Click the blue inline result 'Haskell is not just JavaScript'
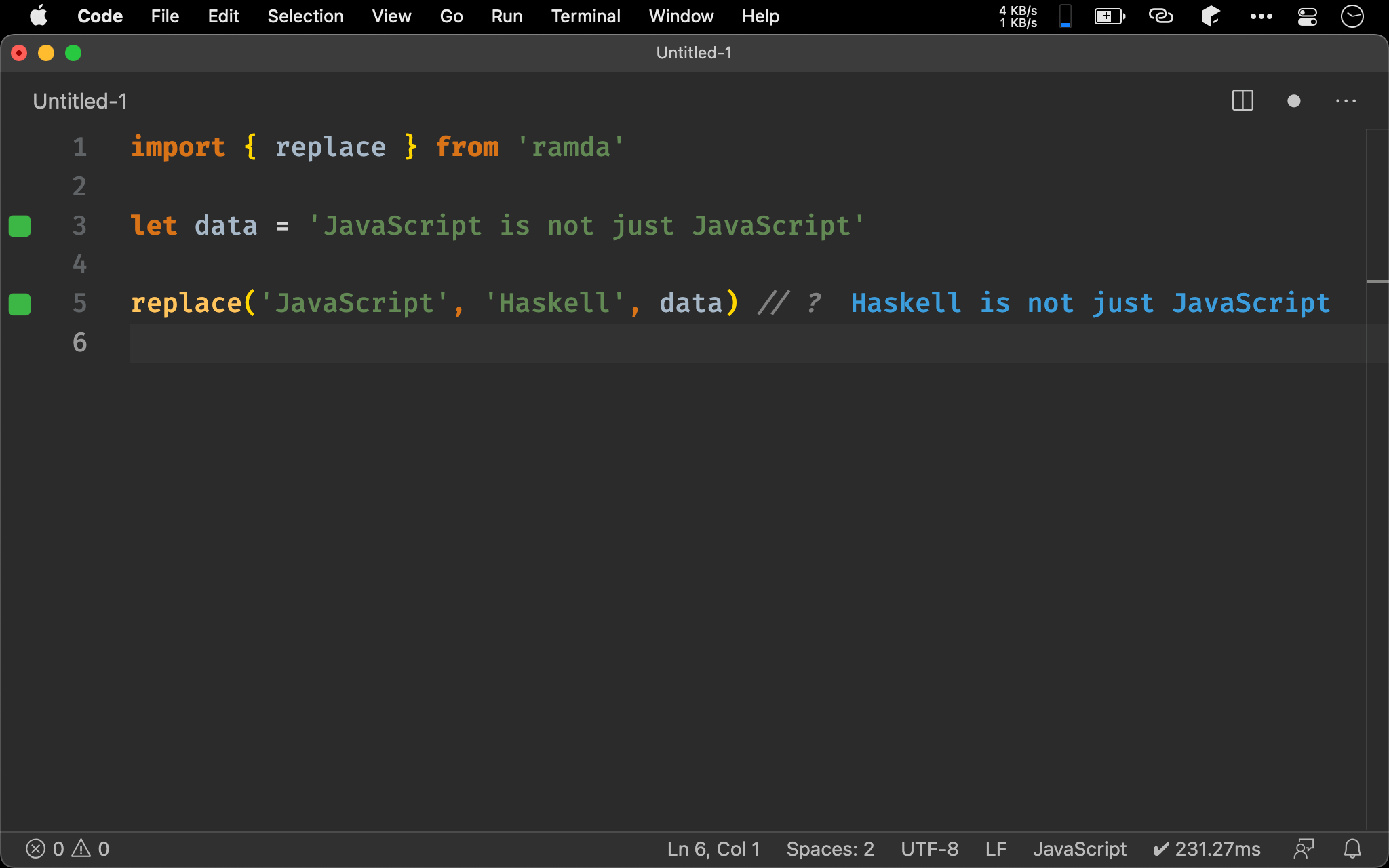This screenshot has height=868, width=1389. point(1091,303)
